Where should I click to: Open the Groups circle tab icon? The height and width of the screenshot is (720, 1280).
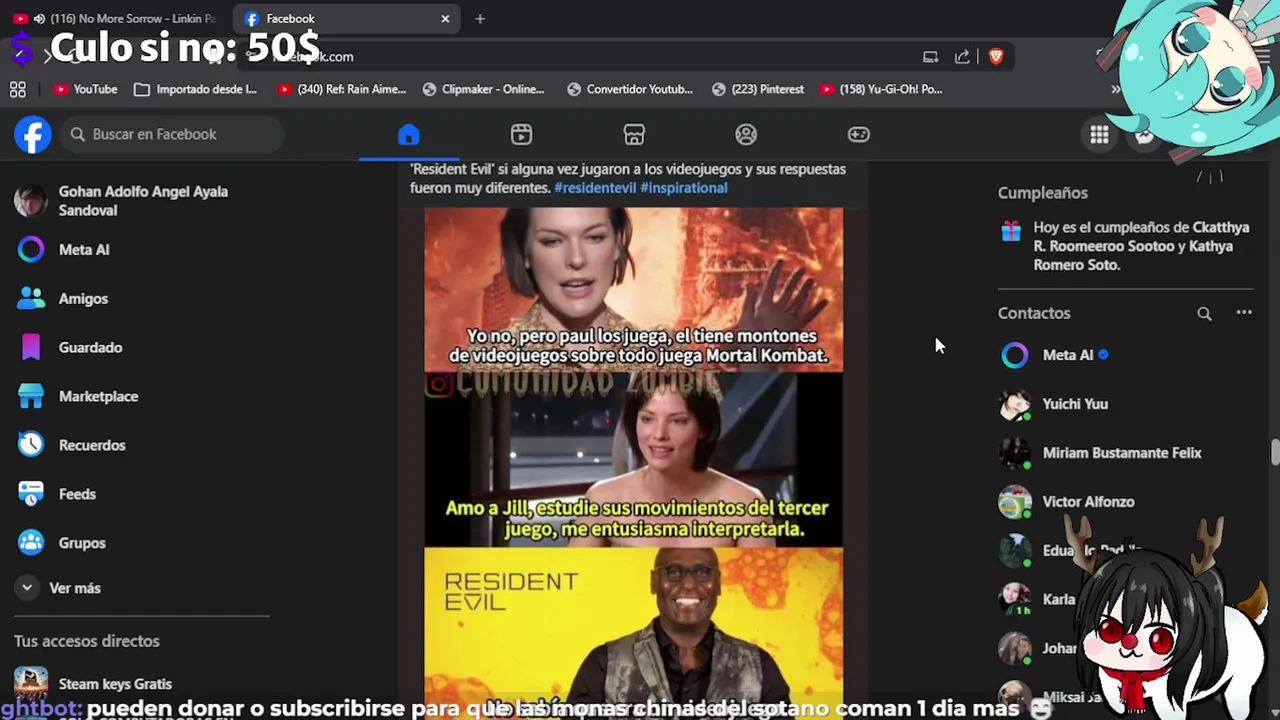(746, 134)
